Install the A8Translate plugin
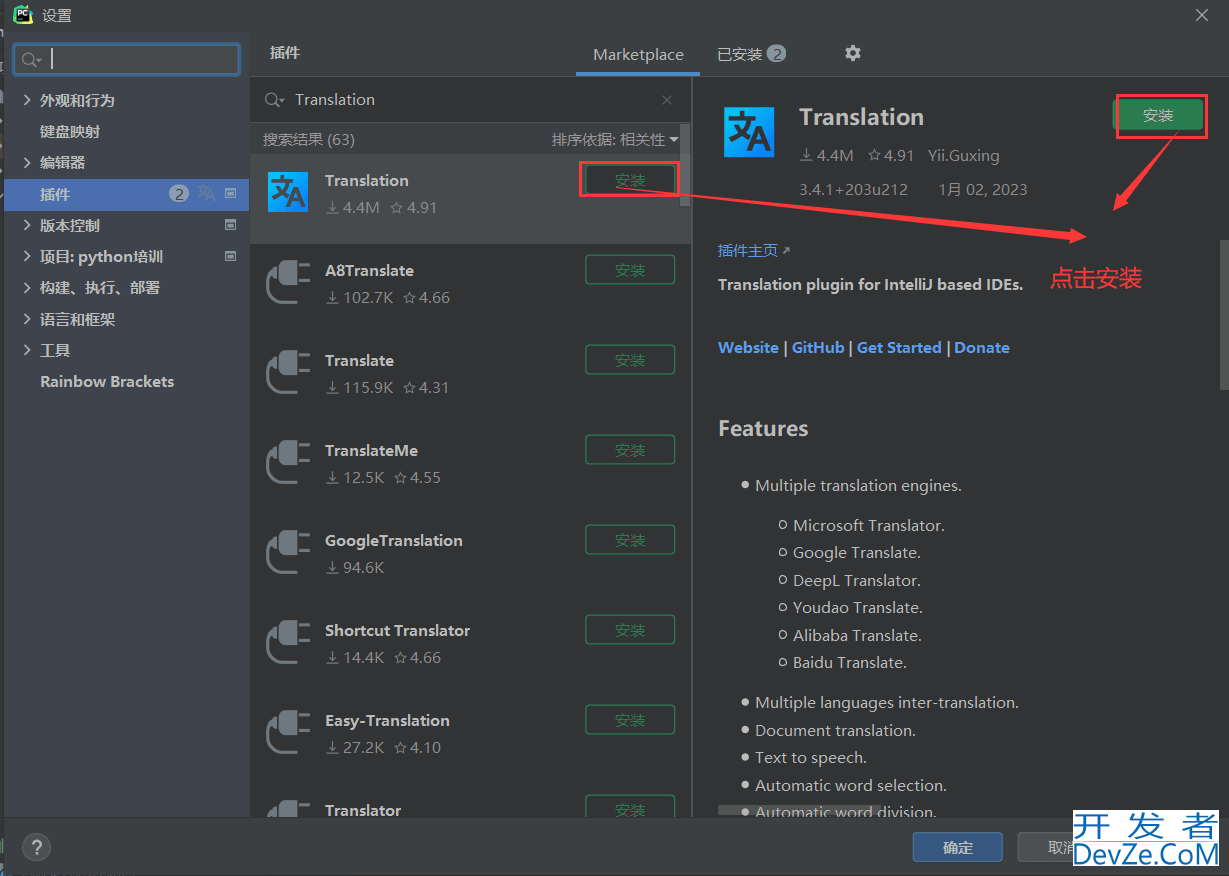This screenshot has height=876, width=1229. (630, 270)
